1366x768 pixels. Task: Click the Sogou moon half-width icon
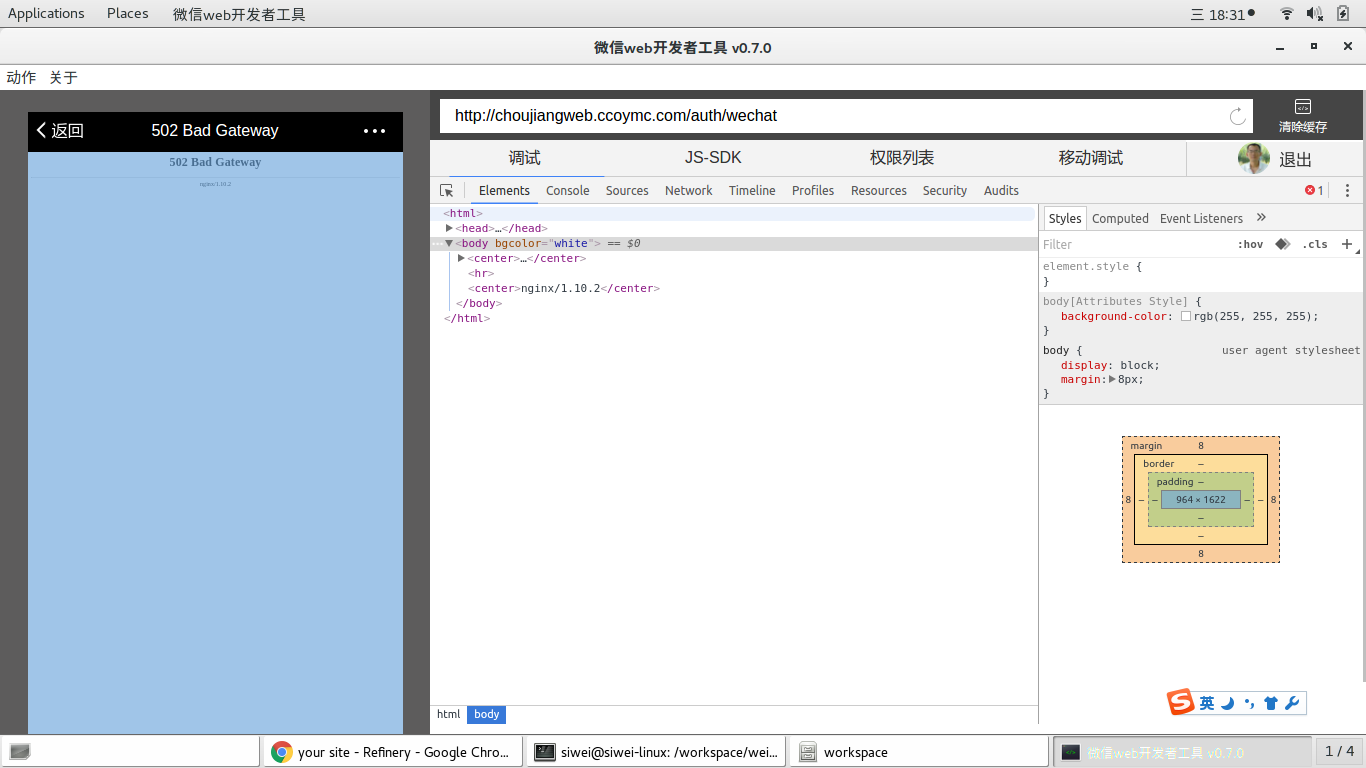[1228, 703]
